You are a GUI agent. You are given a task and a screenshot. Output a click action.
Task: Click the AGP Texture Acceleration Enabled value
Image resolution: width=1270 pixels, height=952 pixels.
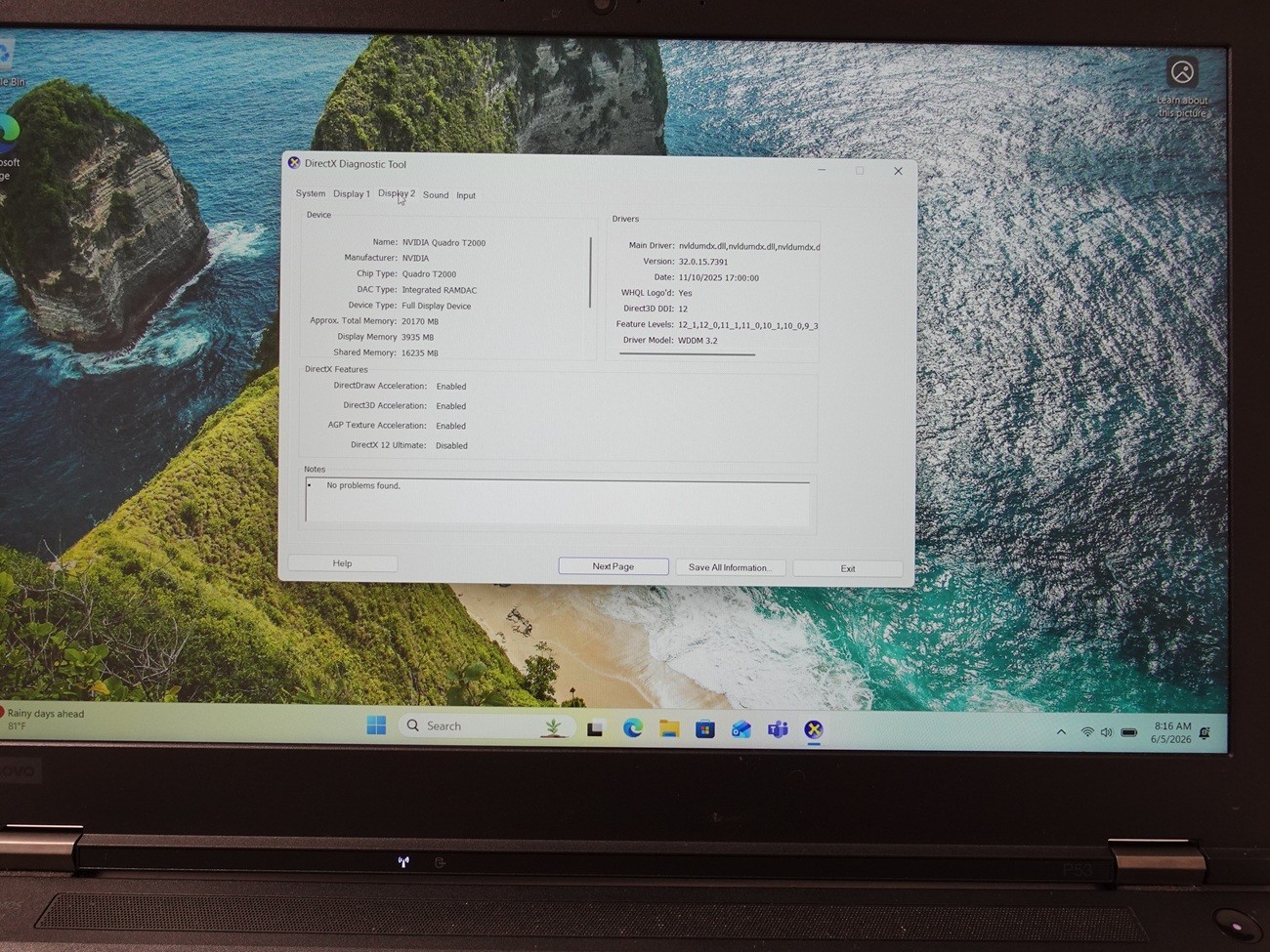pos(451,426)
